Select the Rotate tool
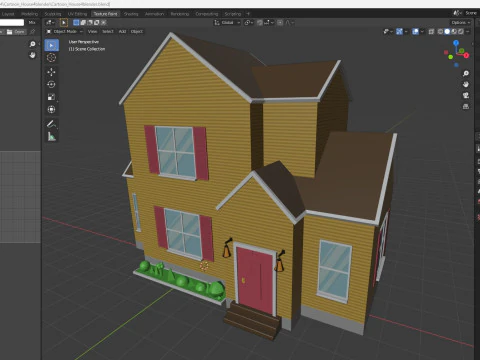Viewport: 480px width, 360px height. pyautogui.click(x=51, y=84)
